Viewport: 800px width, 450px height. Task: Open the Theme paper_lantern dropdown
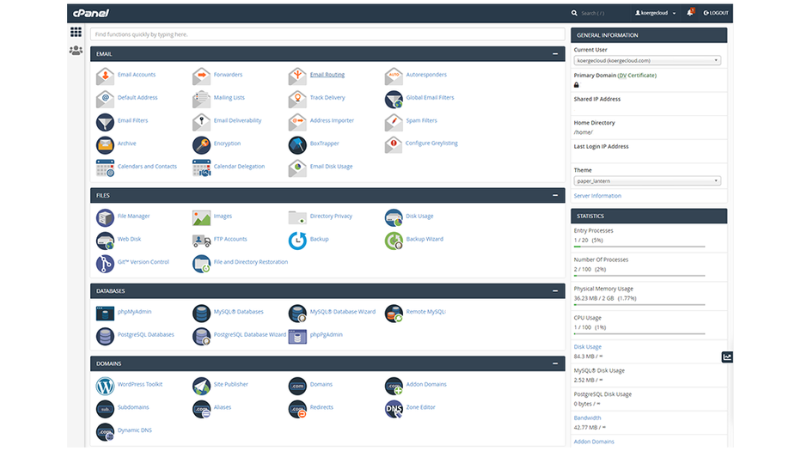647,181
